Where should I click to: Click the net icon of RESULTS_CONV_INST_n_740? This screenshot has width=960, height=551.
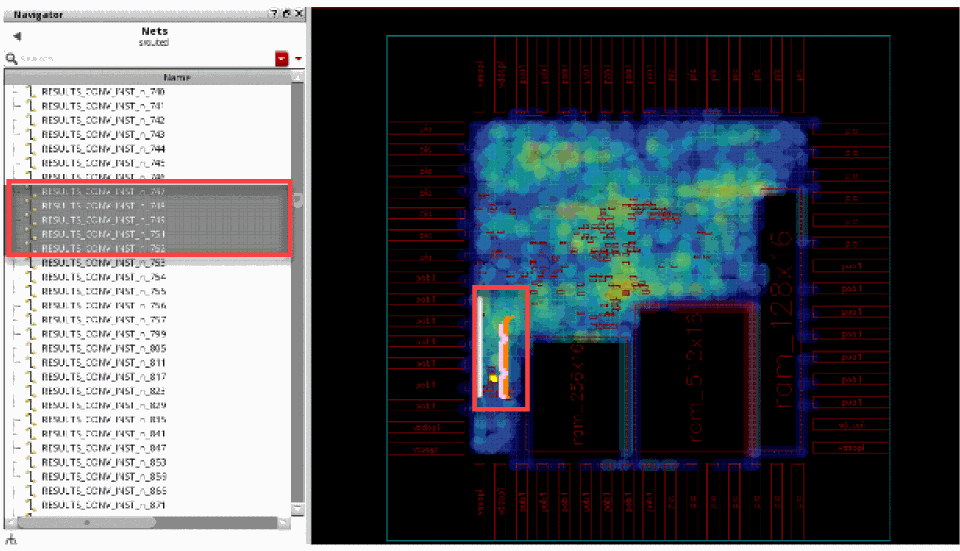pyautogui.click(x=31, y=92)
